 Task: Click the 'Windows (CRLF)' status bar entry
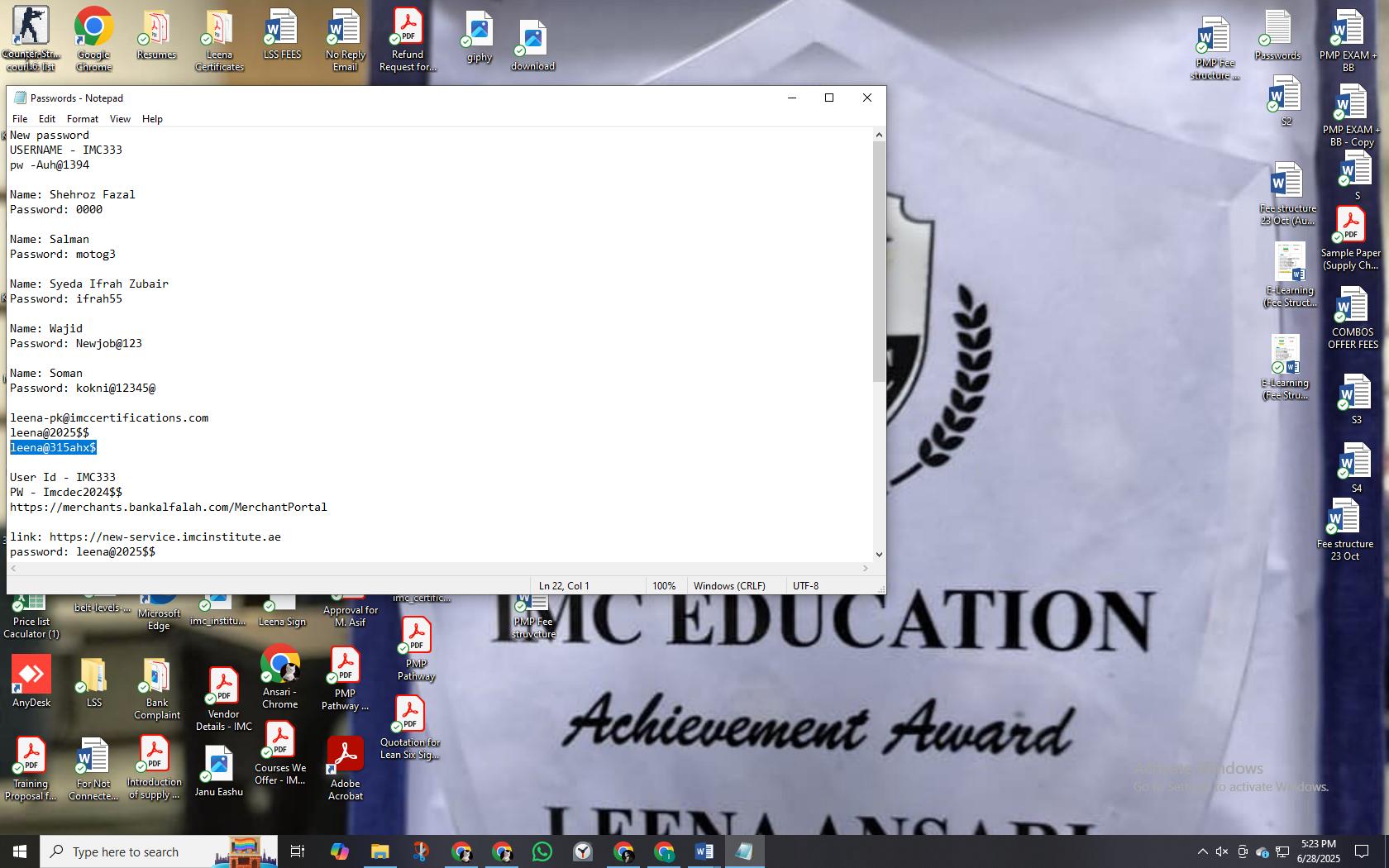pos(729,586)
